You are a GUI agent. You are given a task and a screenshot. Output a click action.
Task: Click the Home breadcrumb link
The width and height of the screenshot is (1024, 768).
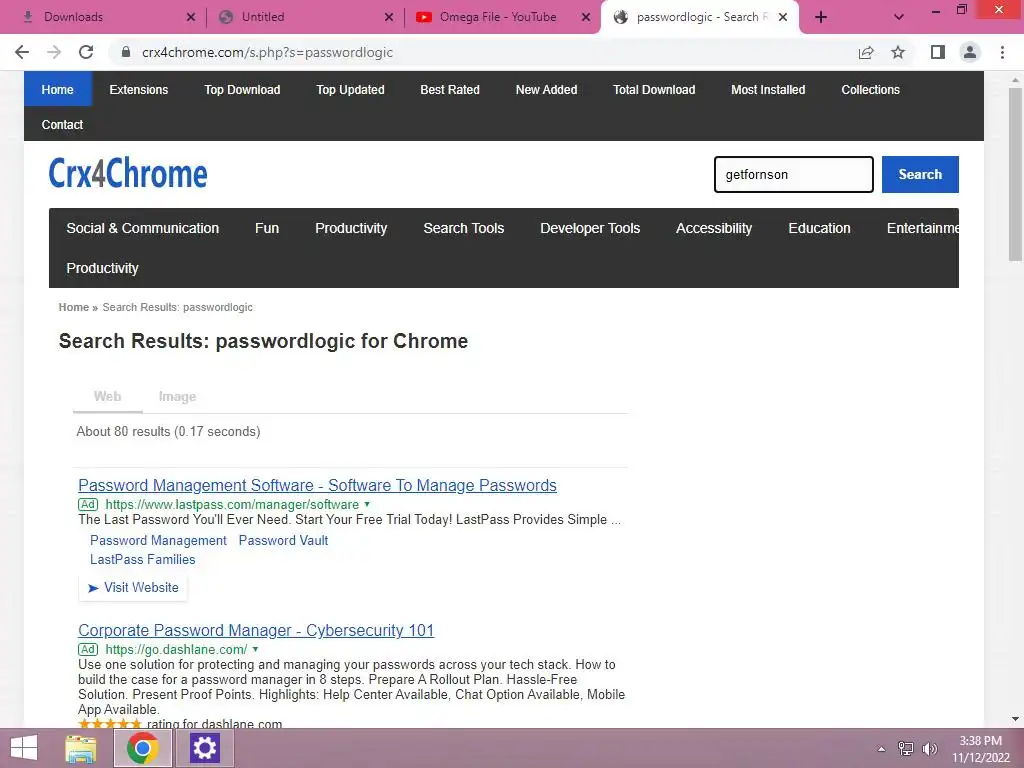coord(74,307)
